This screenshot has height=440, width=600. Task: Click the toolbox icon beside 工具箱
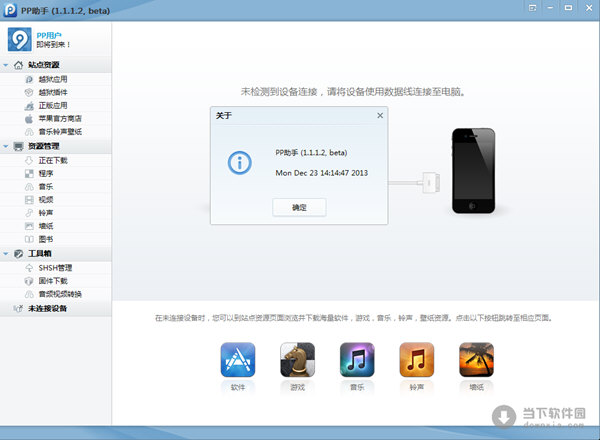18,254
